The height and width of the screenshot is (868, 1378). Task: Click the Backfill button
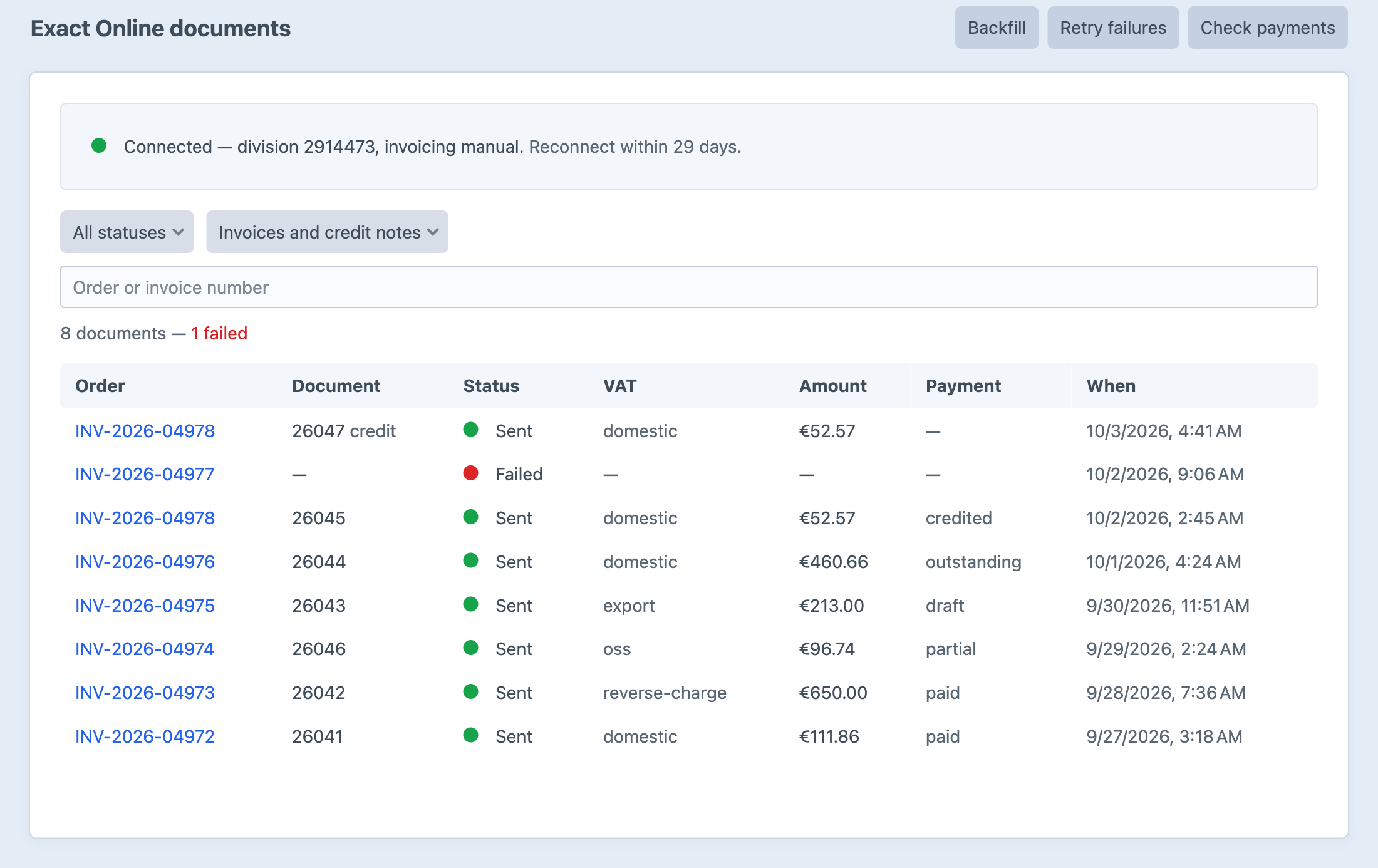click(997, 28)
